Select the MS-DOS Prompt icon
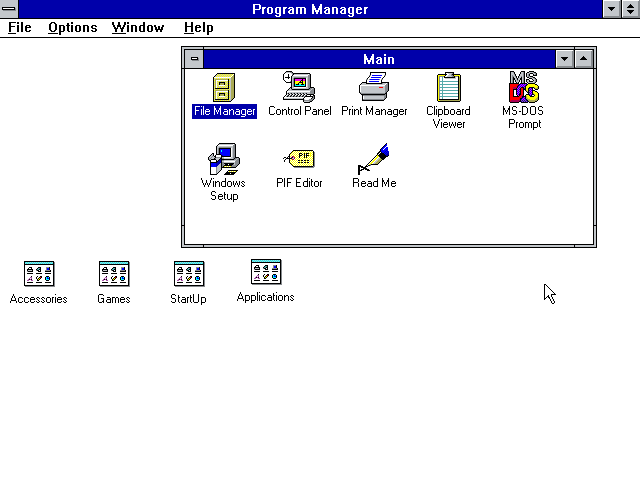 [523, 88]
